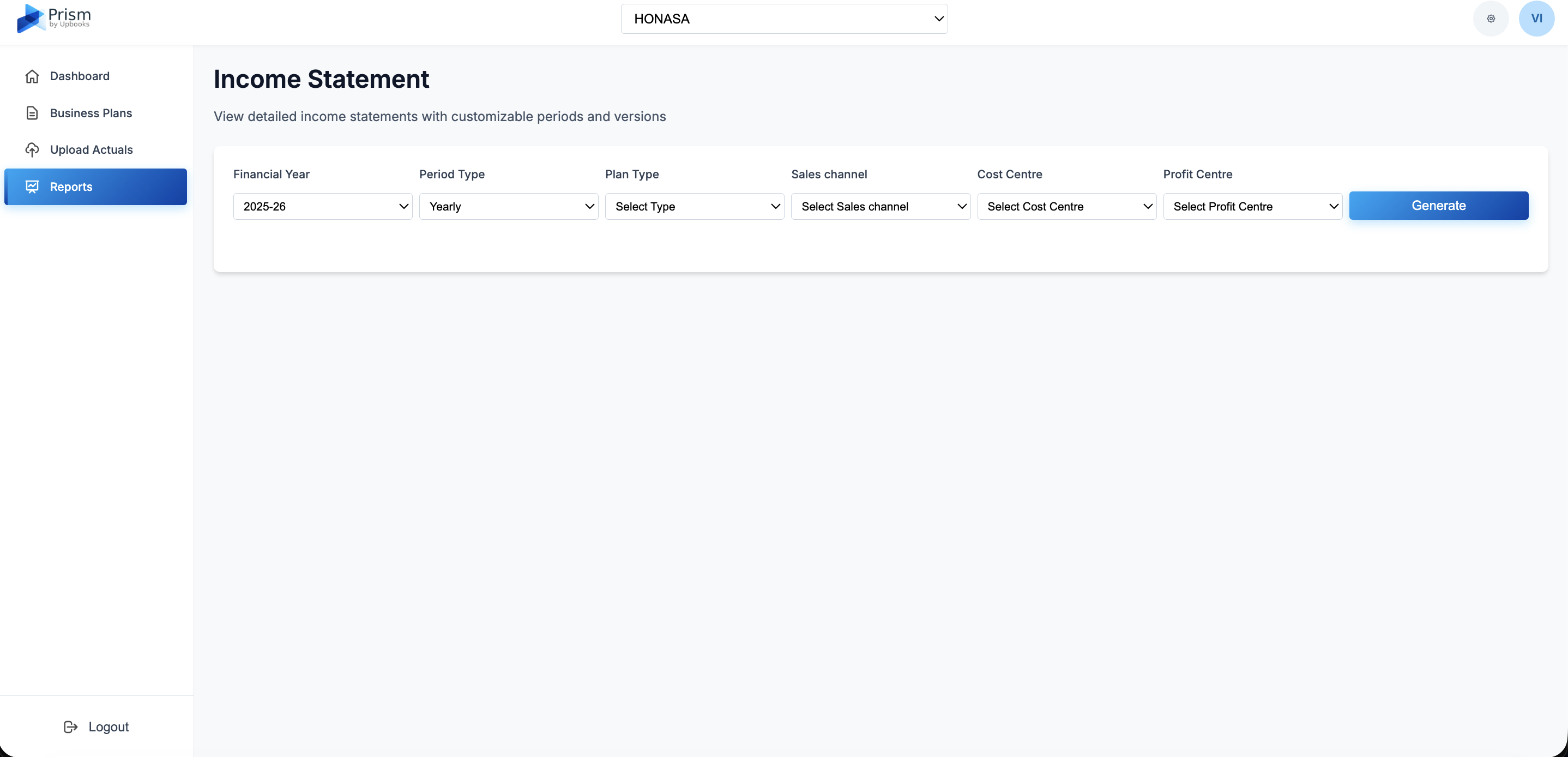Image resolution: width=1568 pixels, height=757 pixels.
Task: Click the Logout arrow icon
Action: pos(71,726)
